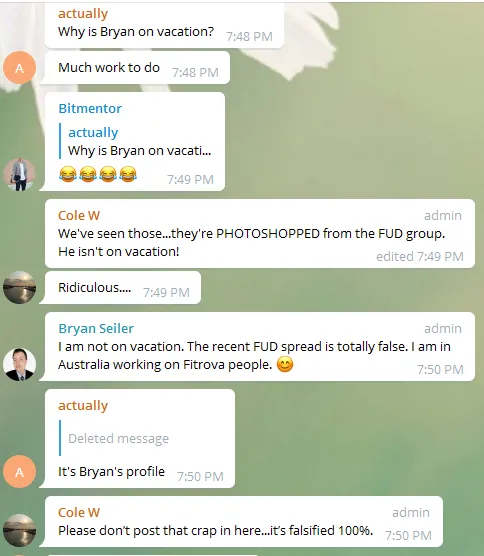Open the 'Bitmentor' sender name
Screen dimensions: 484x556
pos(90,109)
